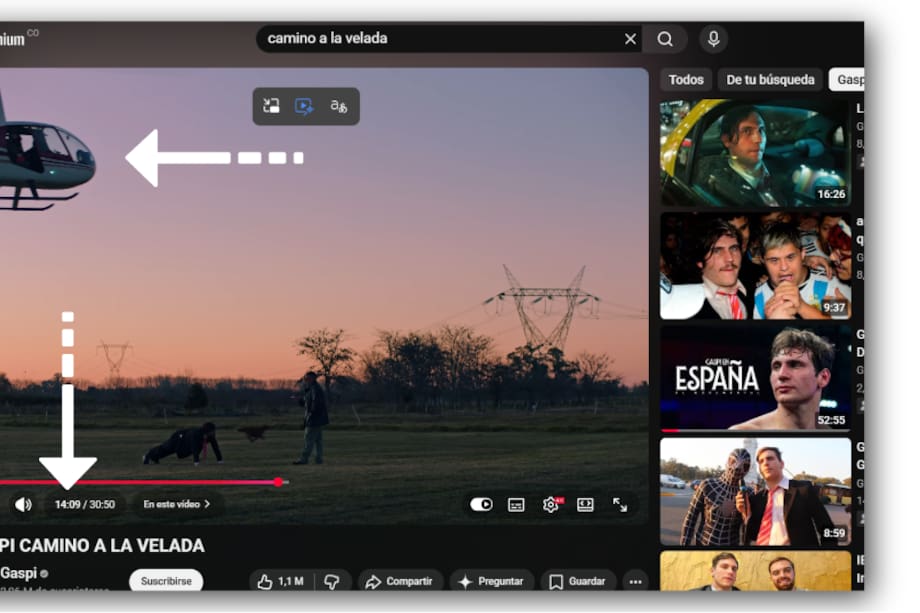Enter fullscreen mode
This screenshot has width=920, height=613.
tap(620, 504)
